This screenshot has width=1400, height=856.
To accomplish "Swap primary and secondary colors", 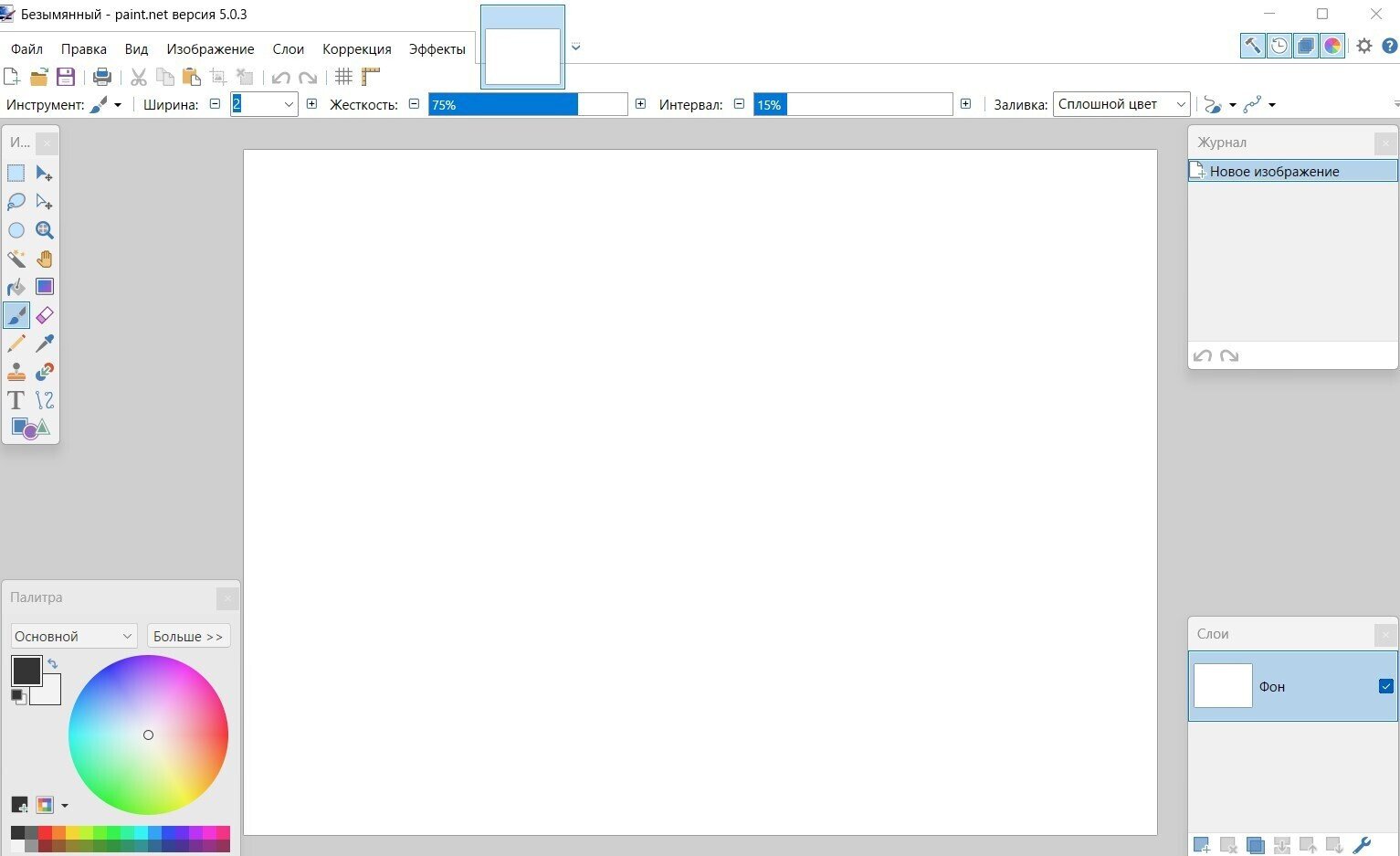I will [52, 664].
